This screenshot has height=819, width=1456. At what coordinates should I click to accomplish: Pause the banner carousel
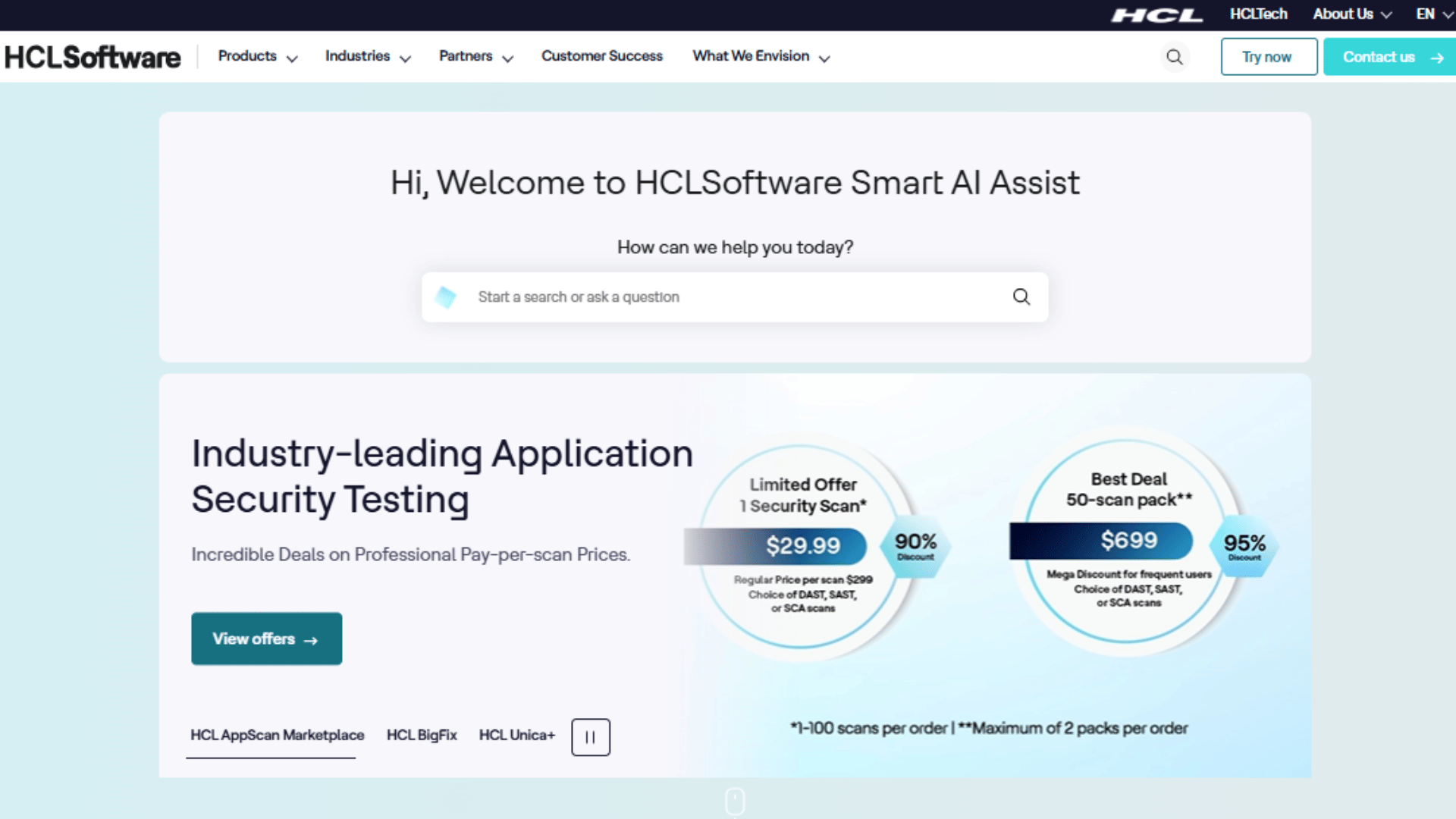click(591, 737)
